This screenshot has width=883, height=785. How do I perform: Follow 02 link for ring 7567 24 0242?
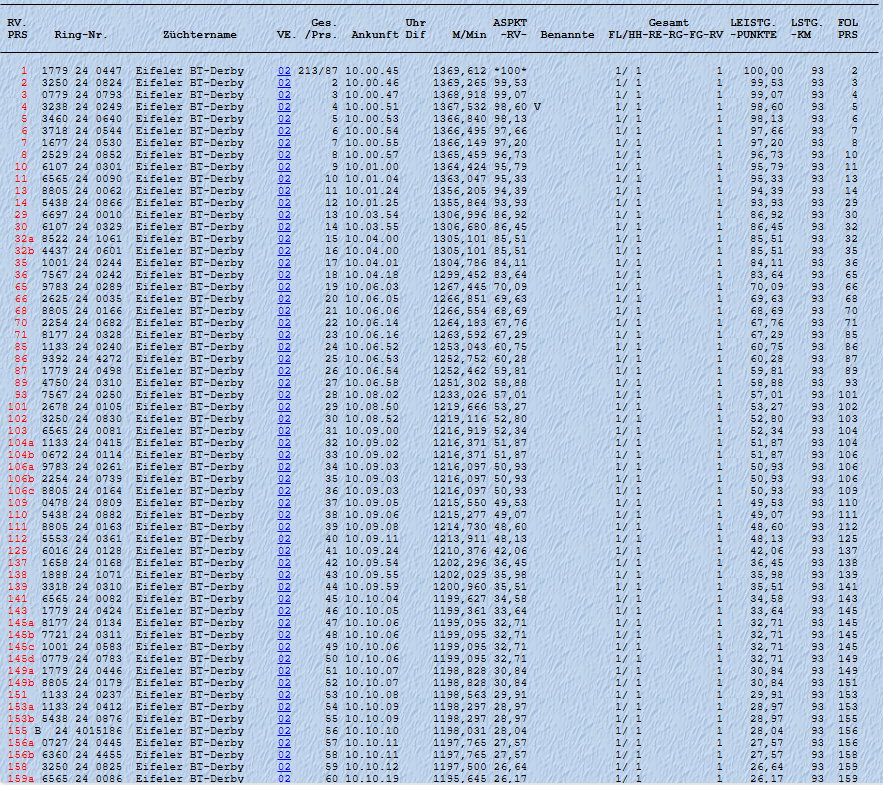click(x=284, y=275)
